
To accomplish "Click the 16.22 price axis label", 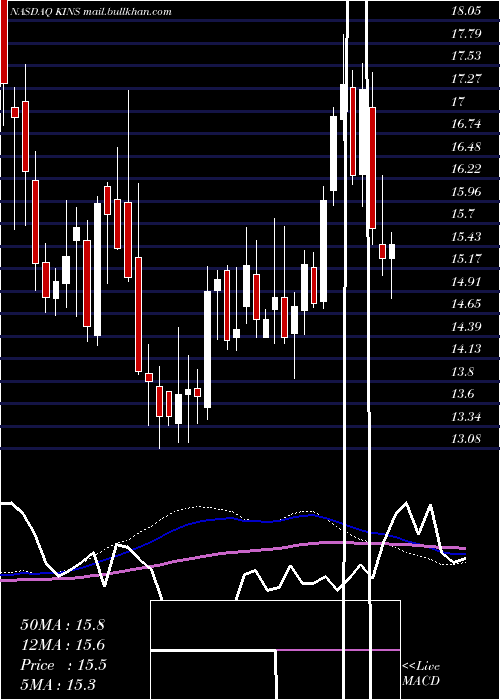I will pos(466,169).
